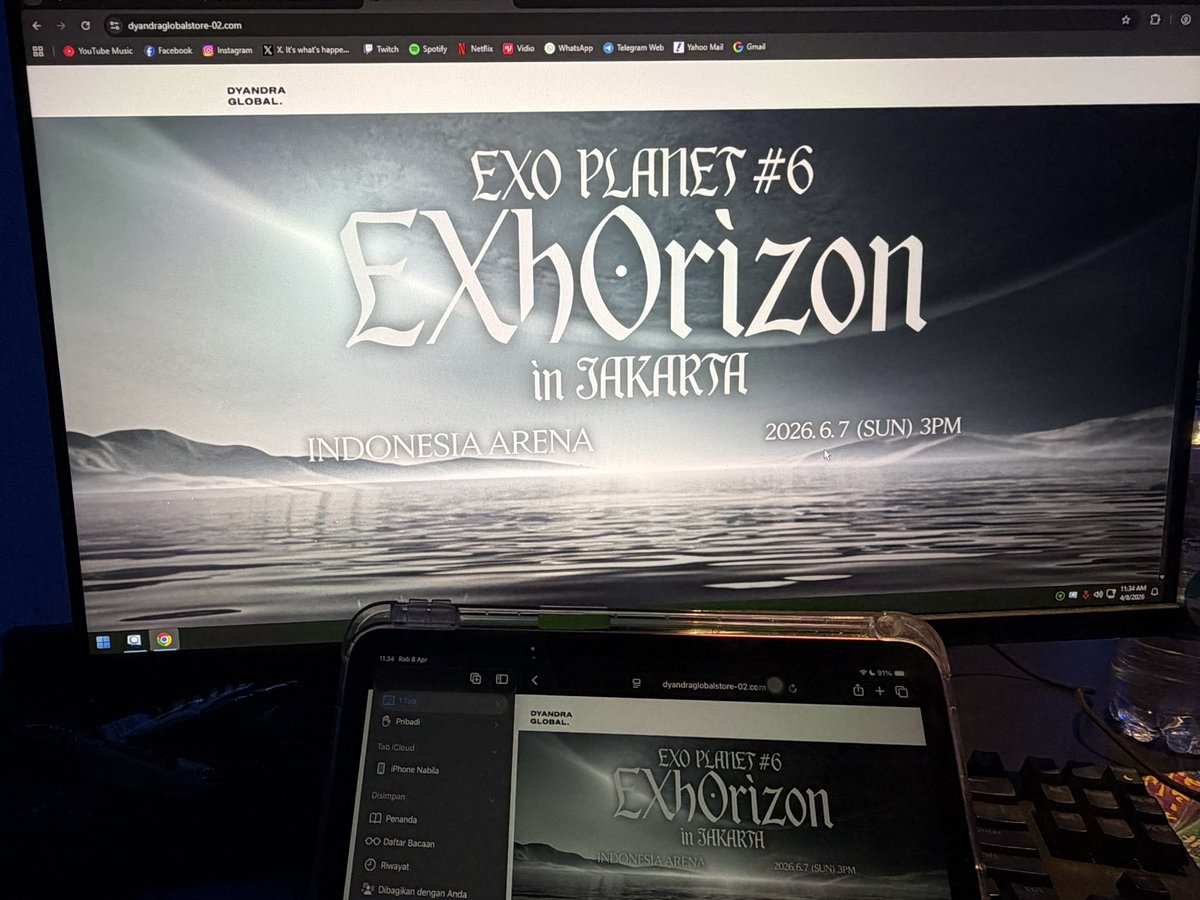The width and height of the screenshot is (1200, 900).
Task: Add a new tab with the plus icon
Action: [x=880, y=691]
